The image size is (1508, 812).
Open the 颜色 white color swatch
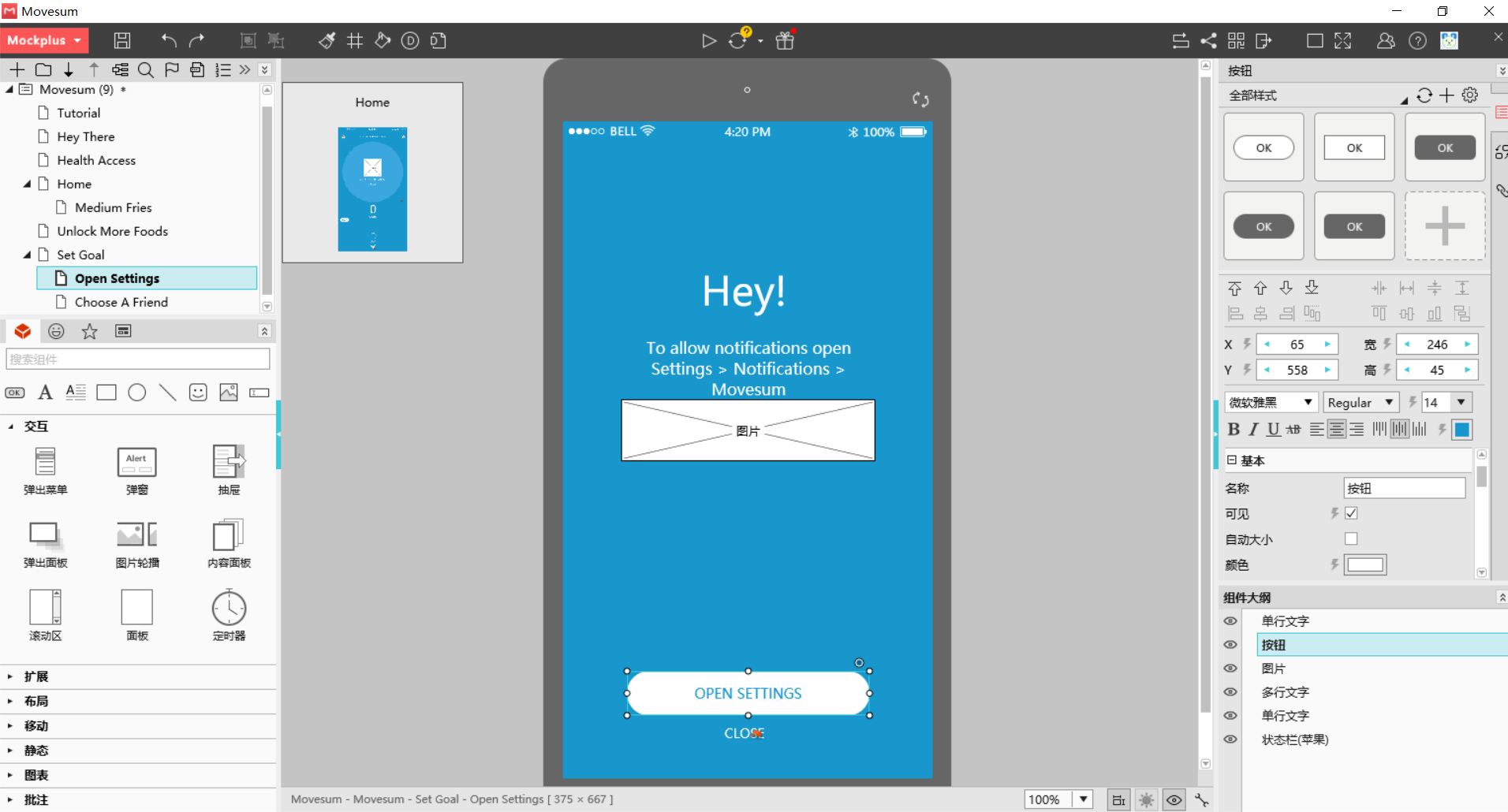point(1365,564)
